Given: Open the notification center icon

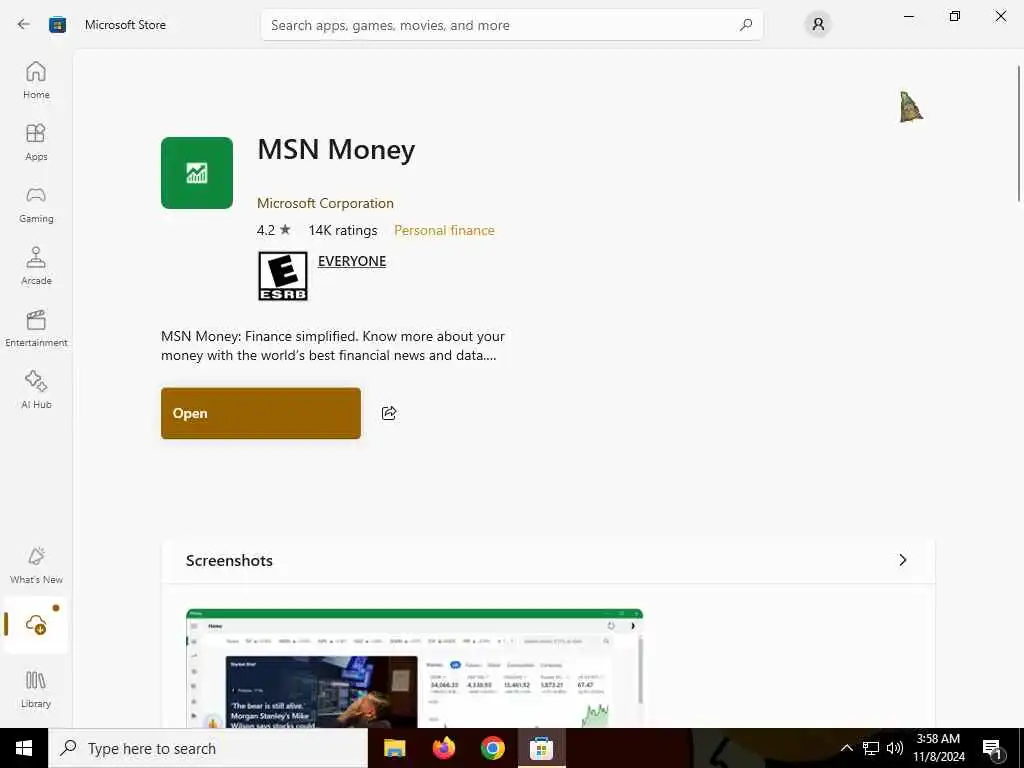Looking at the screenshot, I should click(992, 748).
